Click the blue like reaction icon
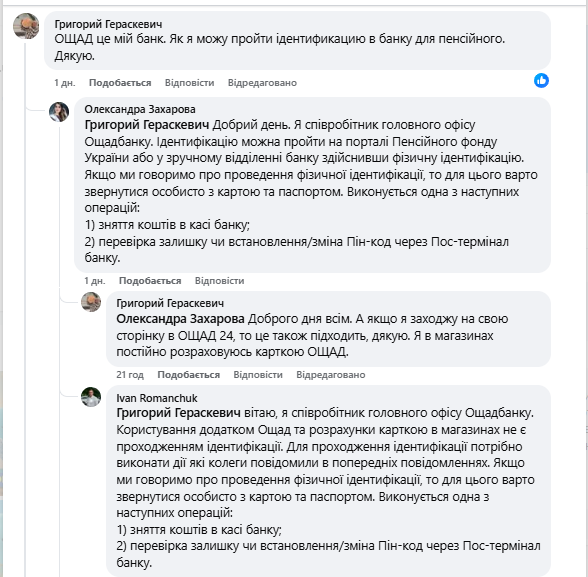 (x=541, y=81)
